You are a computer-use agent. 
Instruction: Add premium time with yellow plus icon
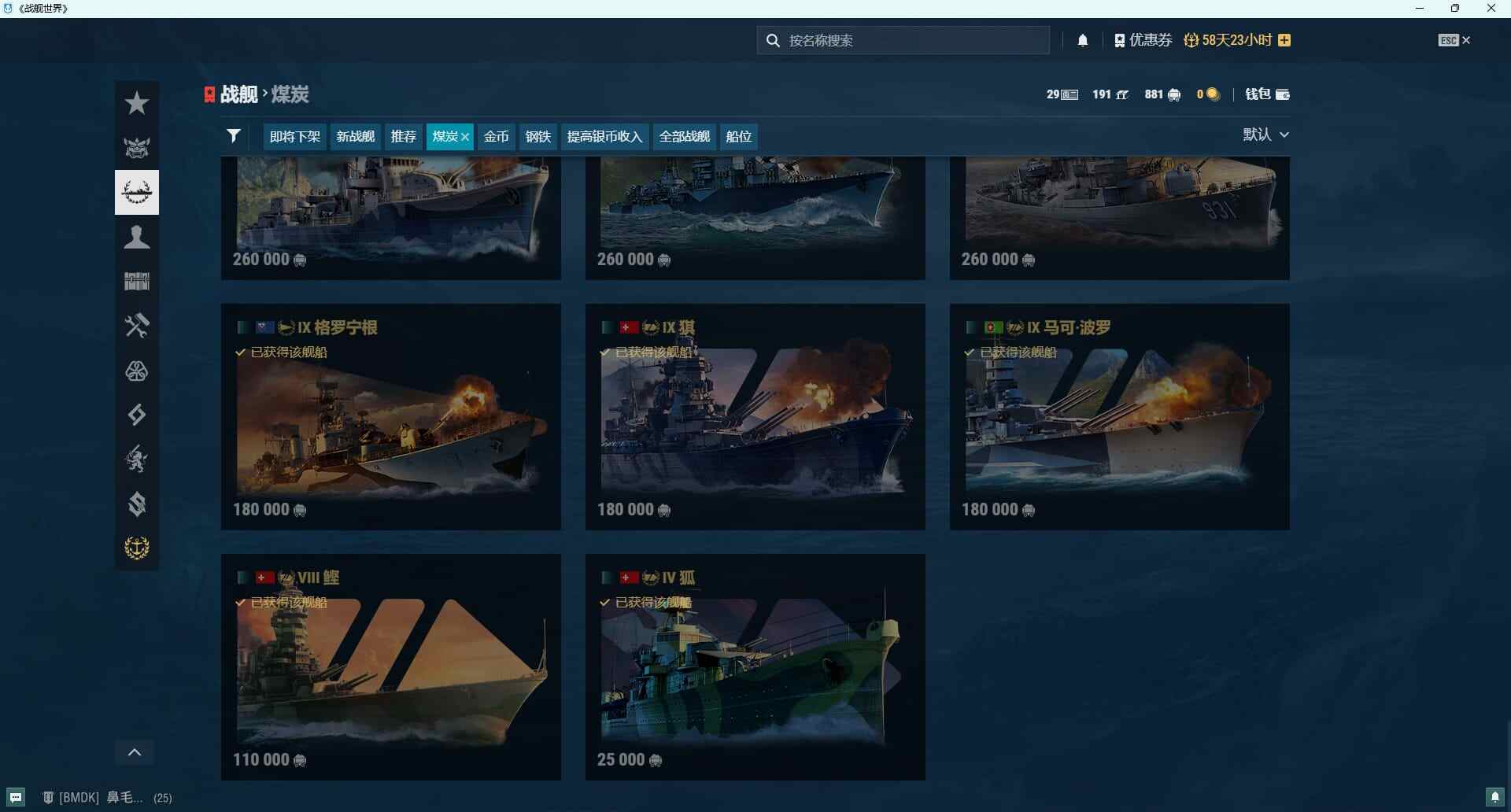click(1284, 40)
